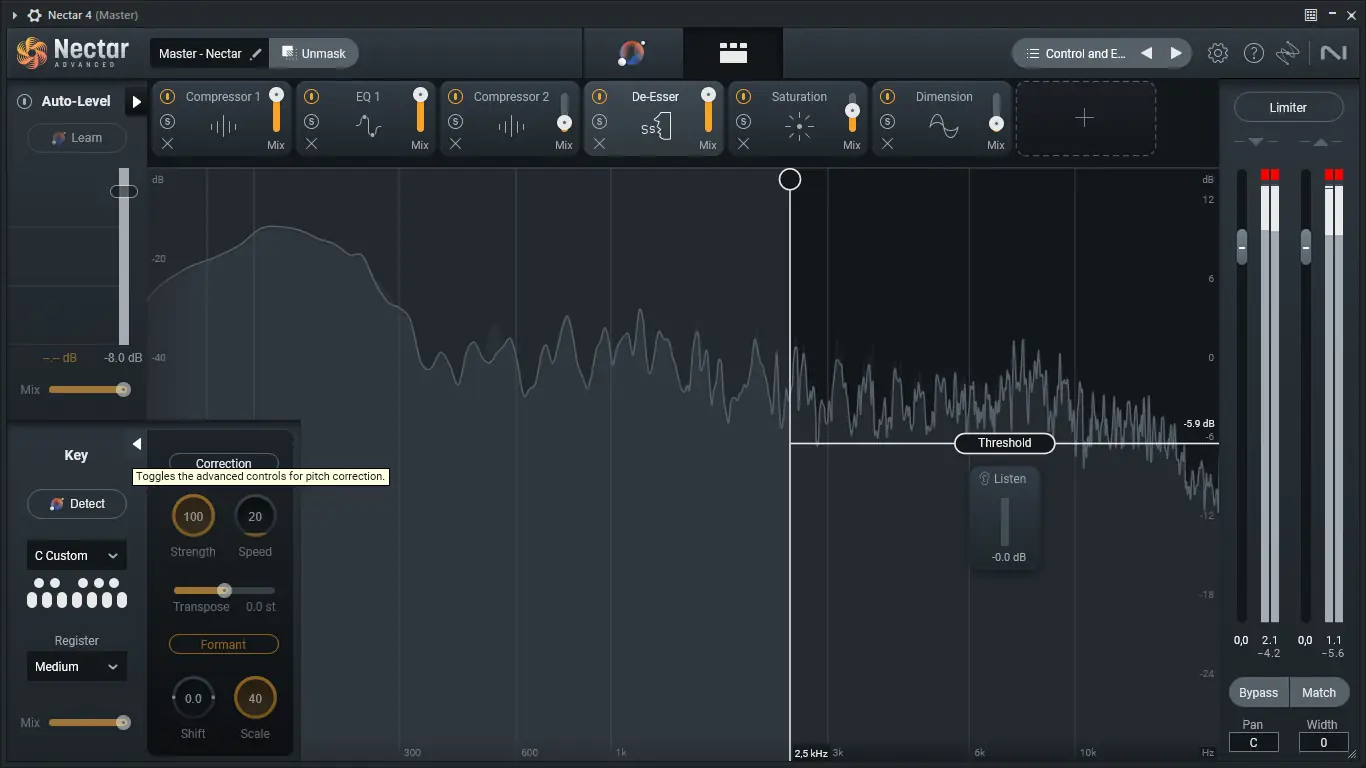Click the Unmask button
The width and height of the screenshot is (1366, 768).
pyautogui.click(x=314, y=54)
